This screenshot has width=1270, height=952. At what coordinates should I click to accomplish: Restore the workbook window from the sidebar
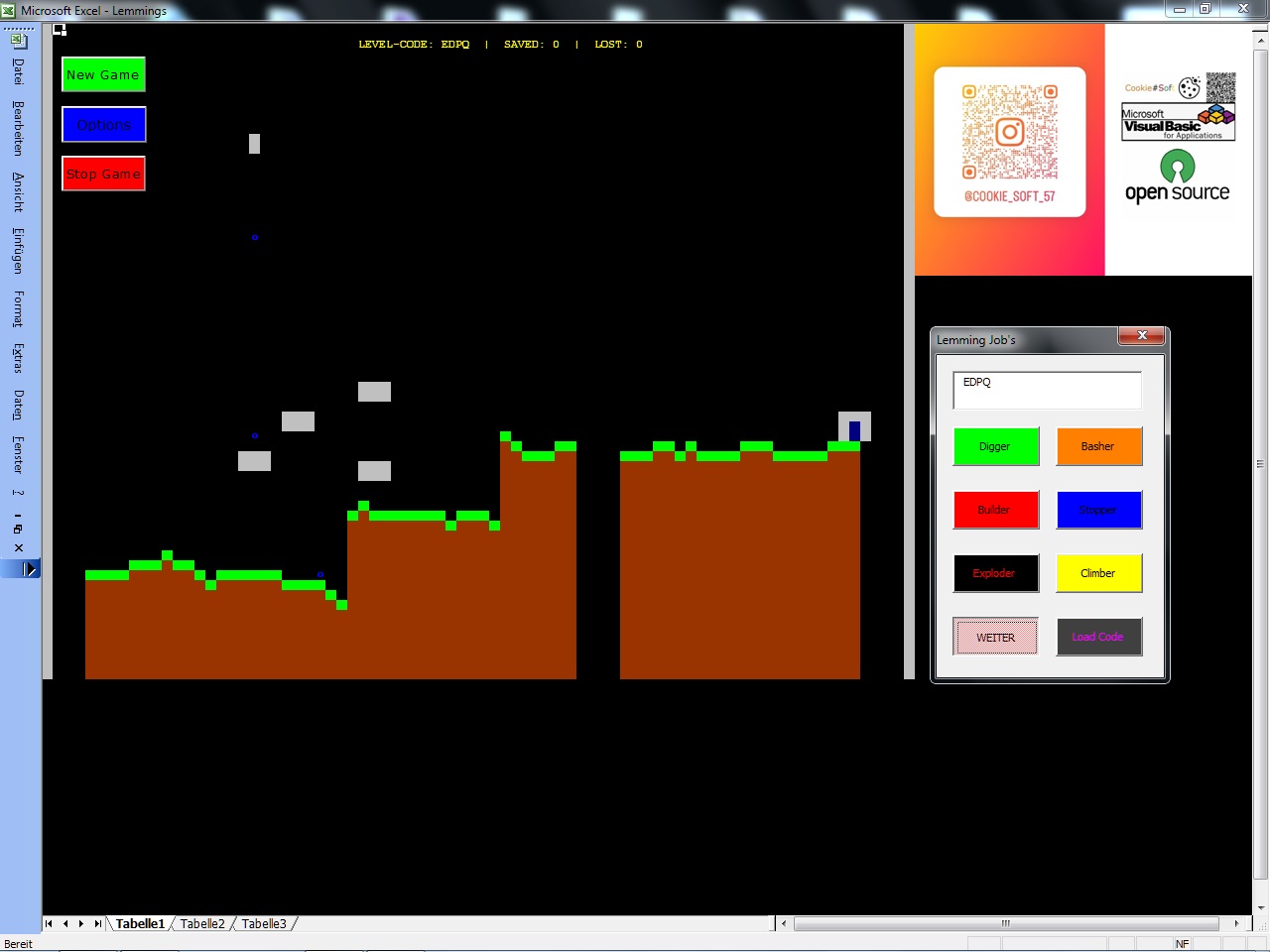tap(18, 530)
